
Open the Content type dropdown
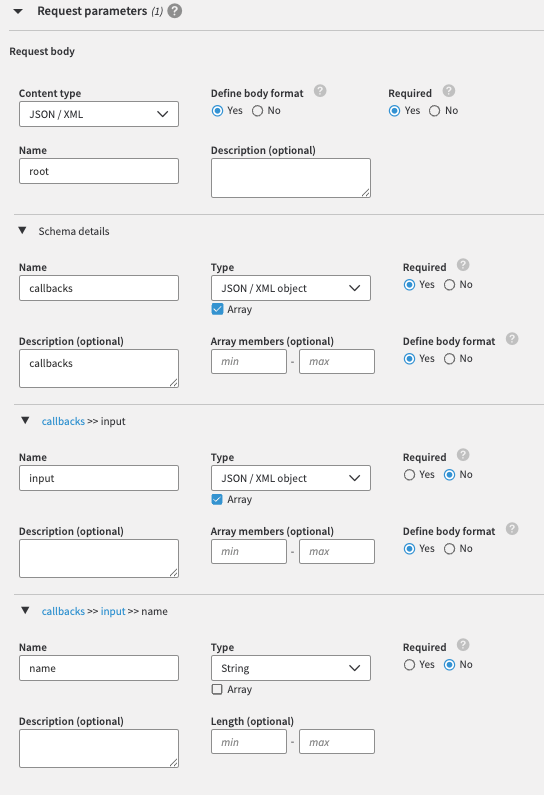(99, 114)
